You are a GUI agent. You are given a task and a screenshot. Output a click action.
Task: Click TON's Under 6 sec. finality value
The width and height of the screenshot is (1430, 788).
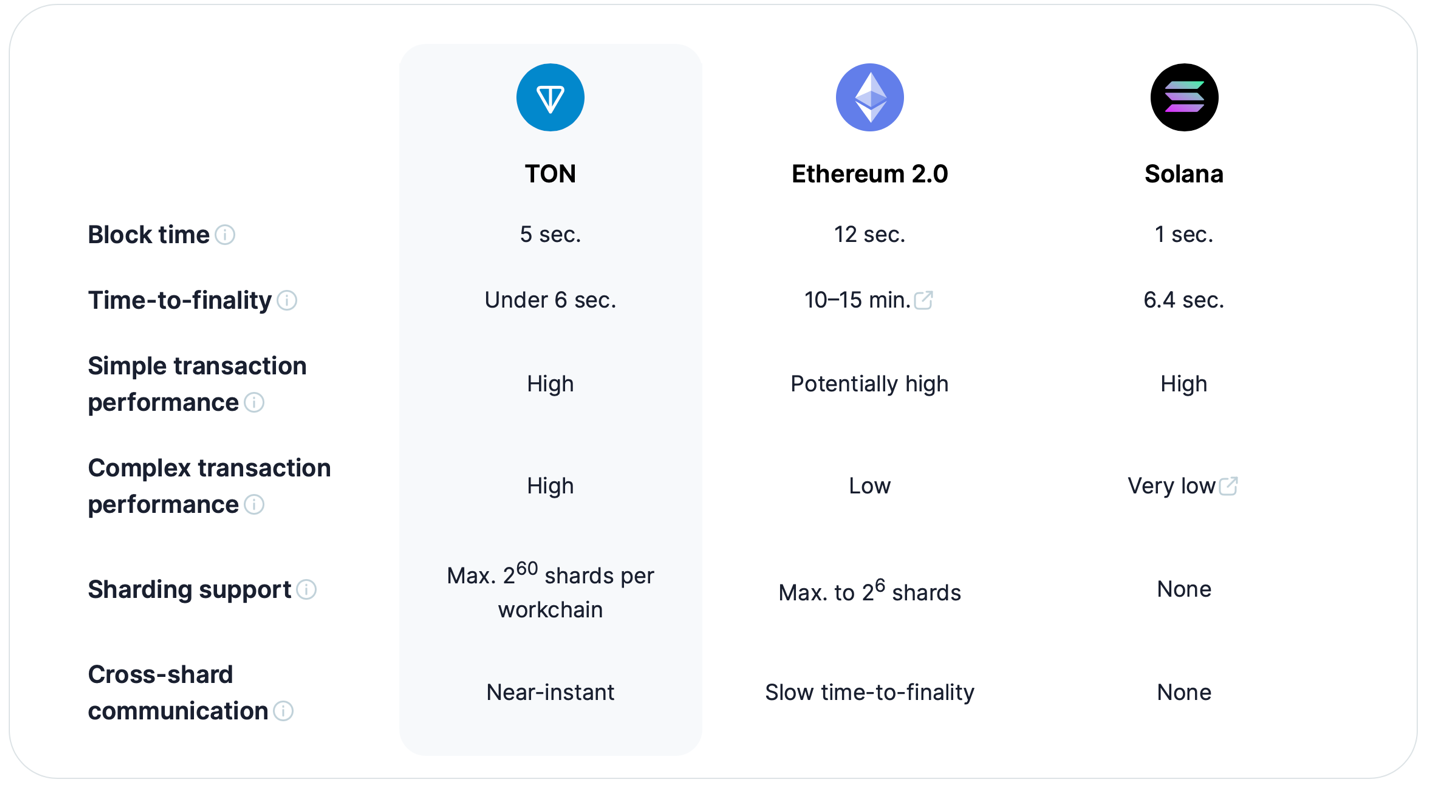(550, 300)
